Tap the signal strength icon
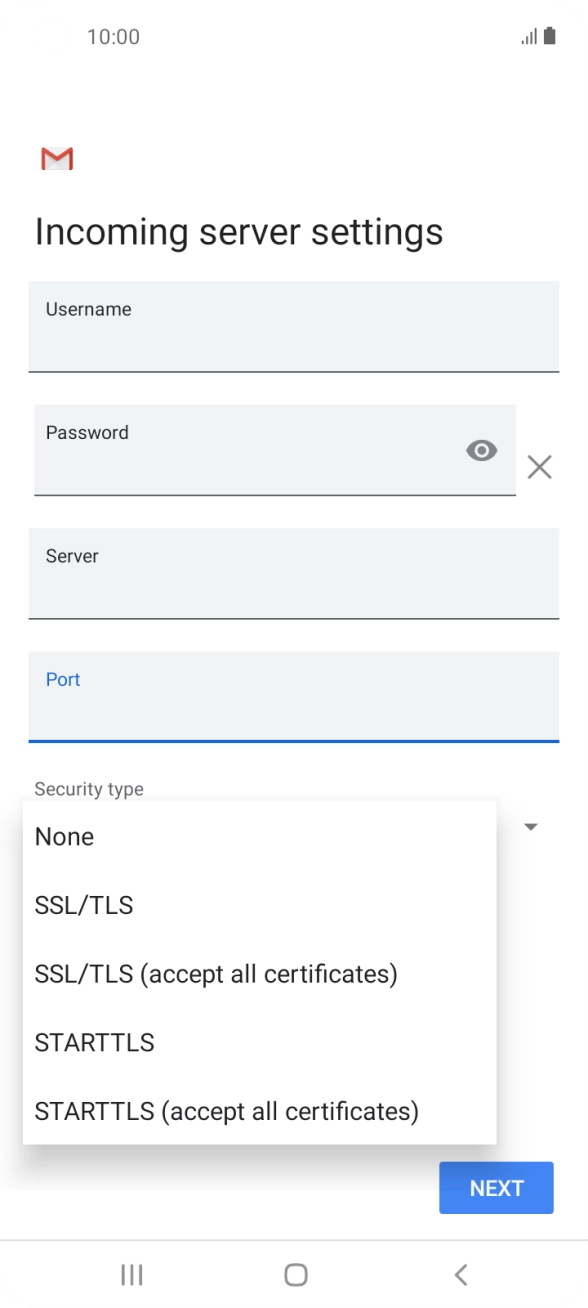 point(529,37)
